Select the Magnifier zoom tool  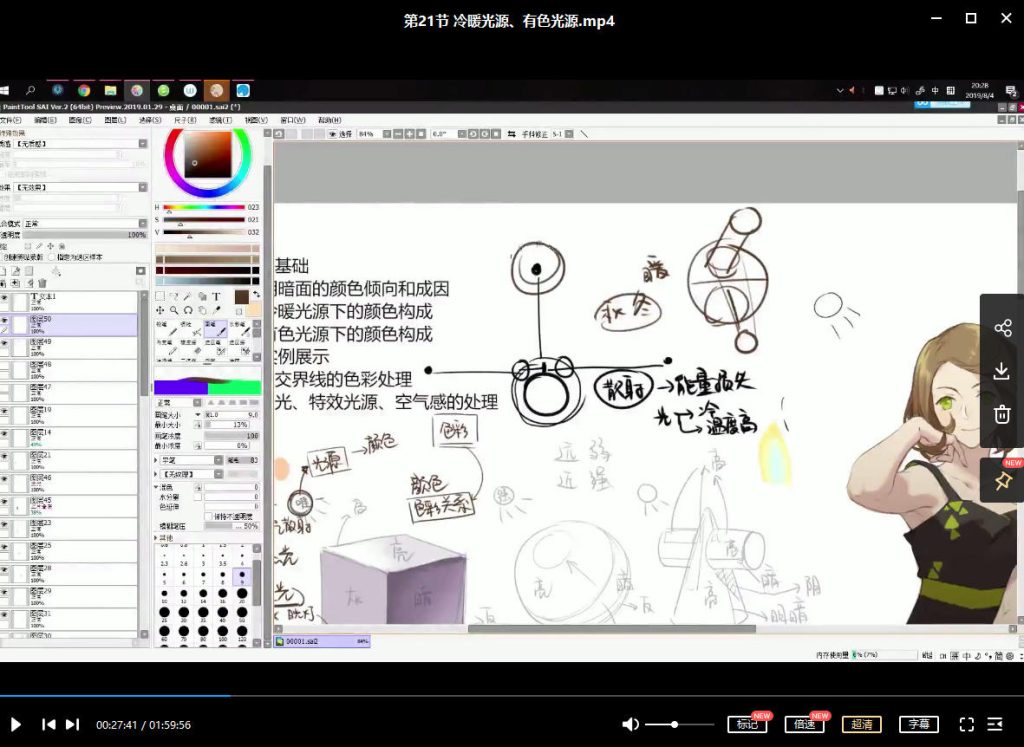(174, 310)
